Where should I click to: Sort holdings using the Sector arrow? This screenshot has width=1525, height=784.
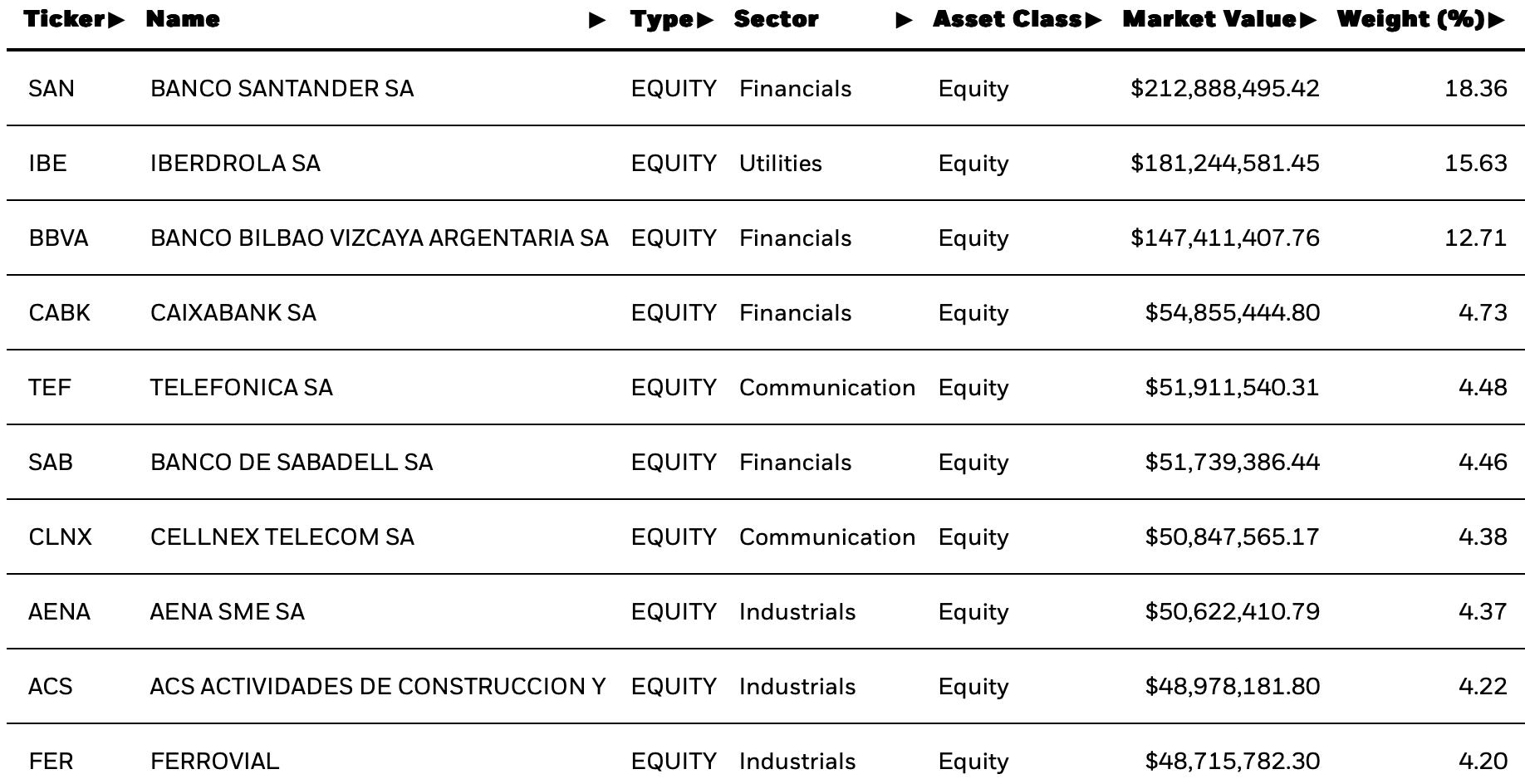click(x=905, y=20)
